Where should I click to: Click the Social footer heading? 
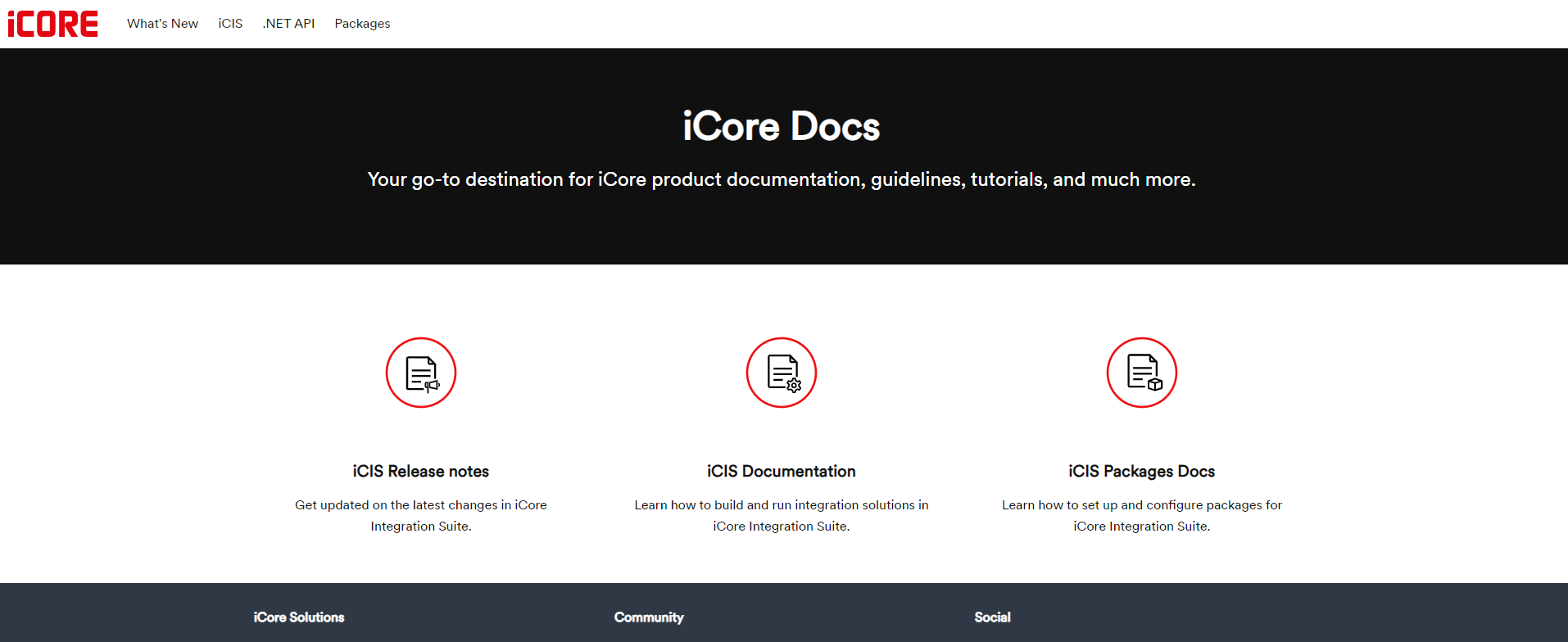(x=992, y=617)
